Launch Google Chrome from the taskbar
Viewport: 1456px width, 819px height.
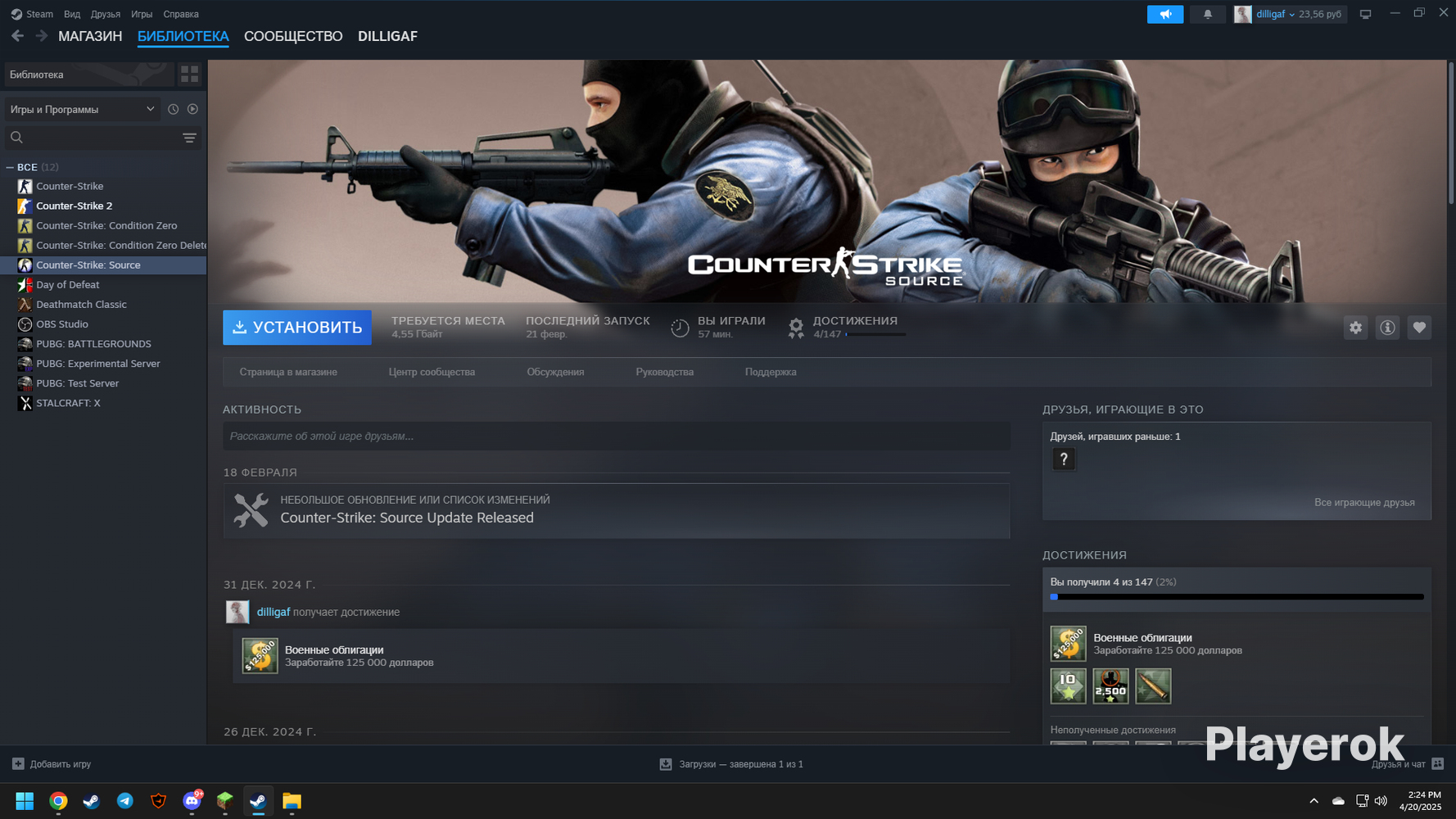(58, 801)
